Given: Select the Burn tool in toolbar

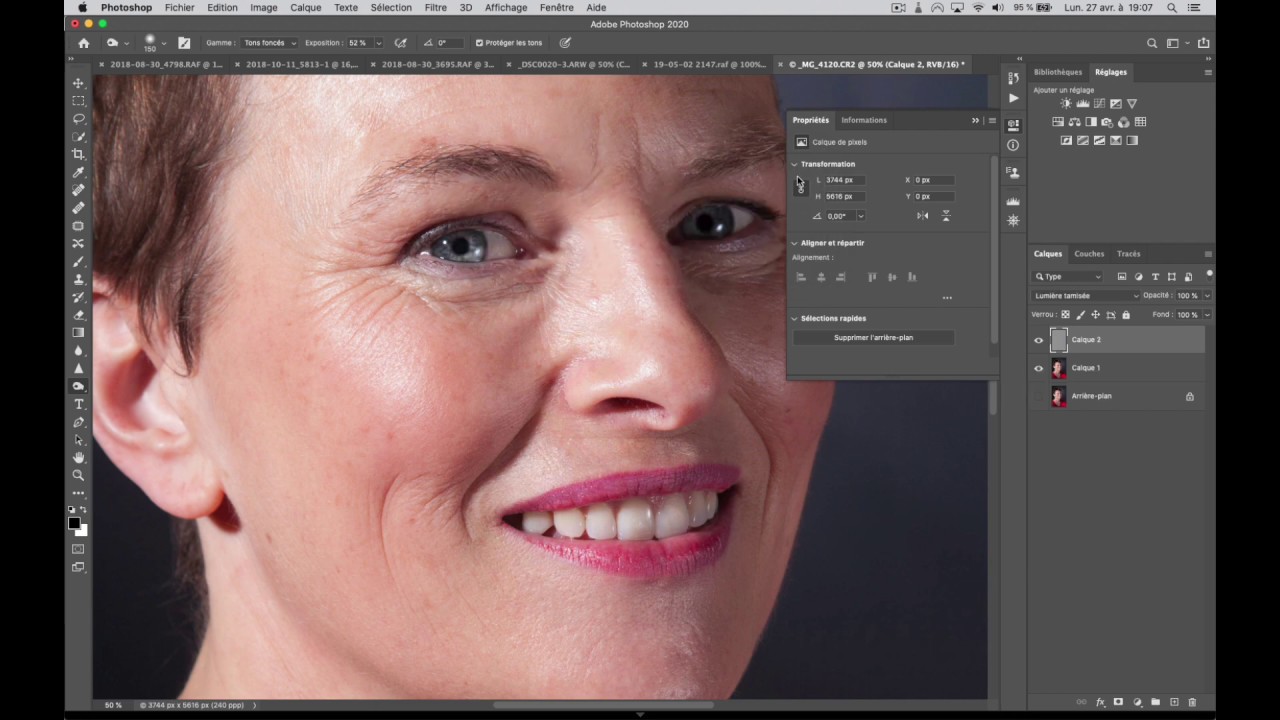Looking at the screenshot, I should (x=79, y=386).
